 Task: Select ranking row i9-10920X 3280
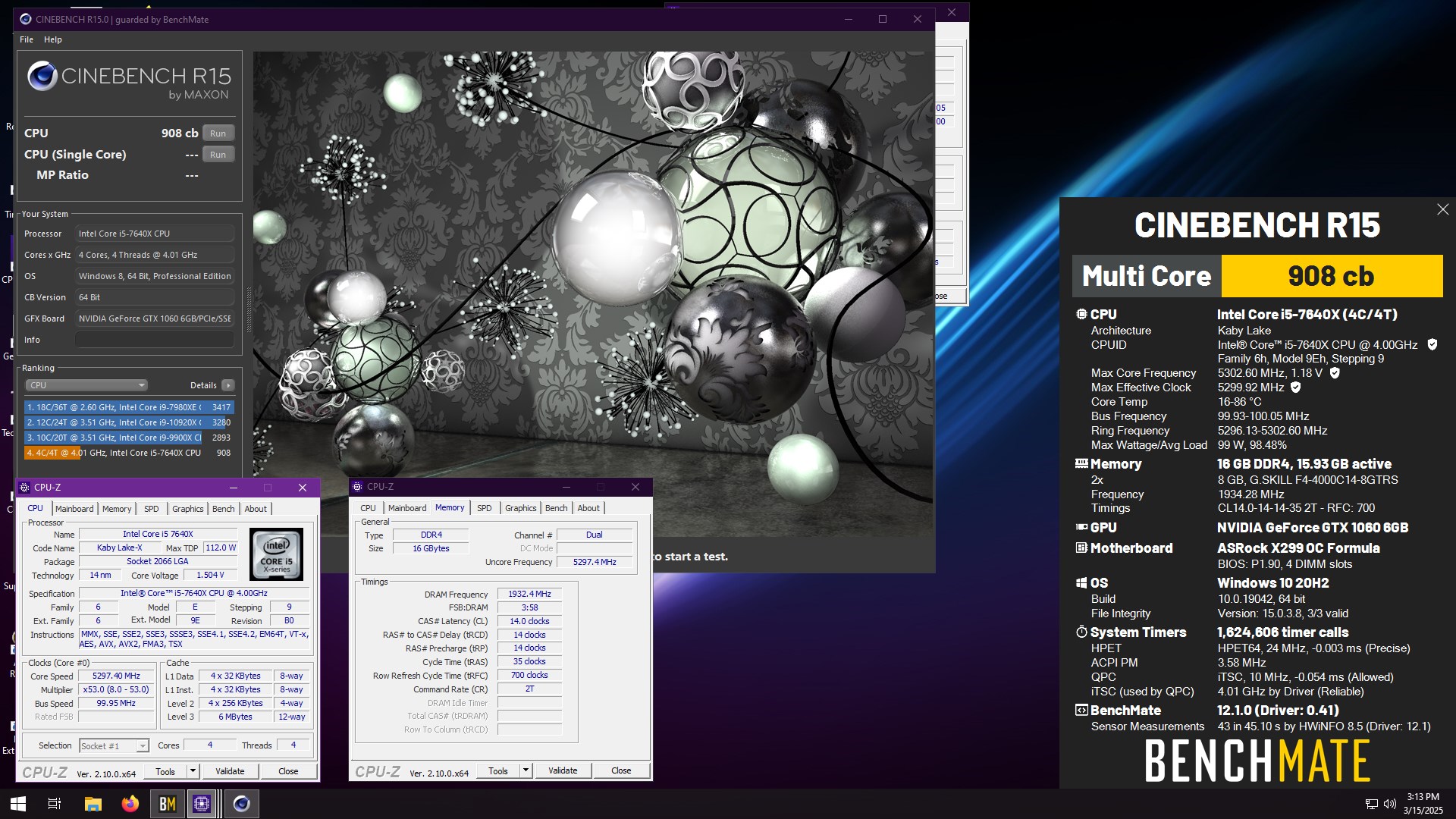[129, 422]
